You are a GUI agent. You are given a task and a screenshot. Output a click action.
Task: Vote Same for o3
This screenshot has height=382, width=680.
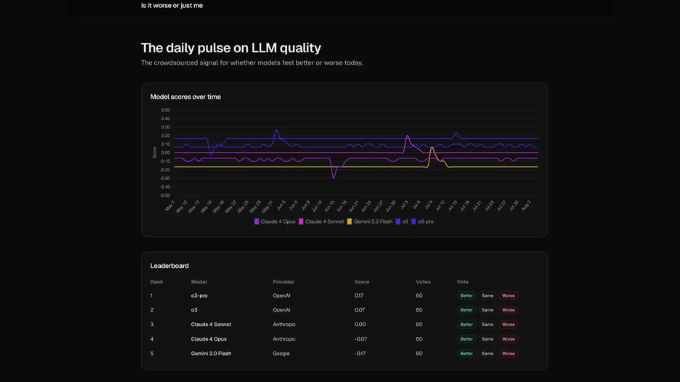tap(487, 310)
